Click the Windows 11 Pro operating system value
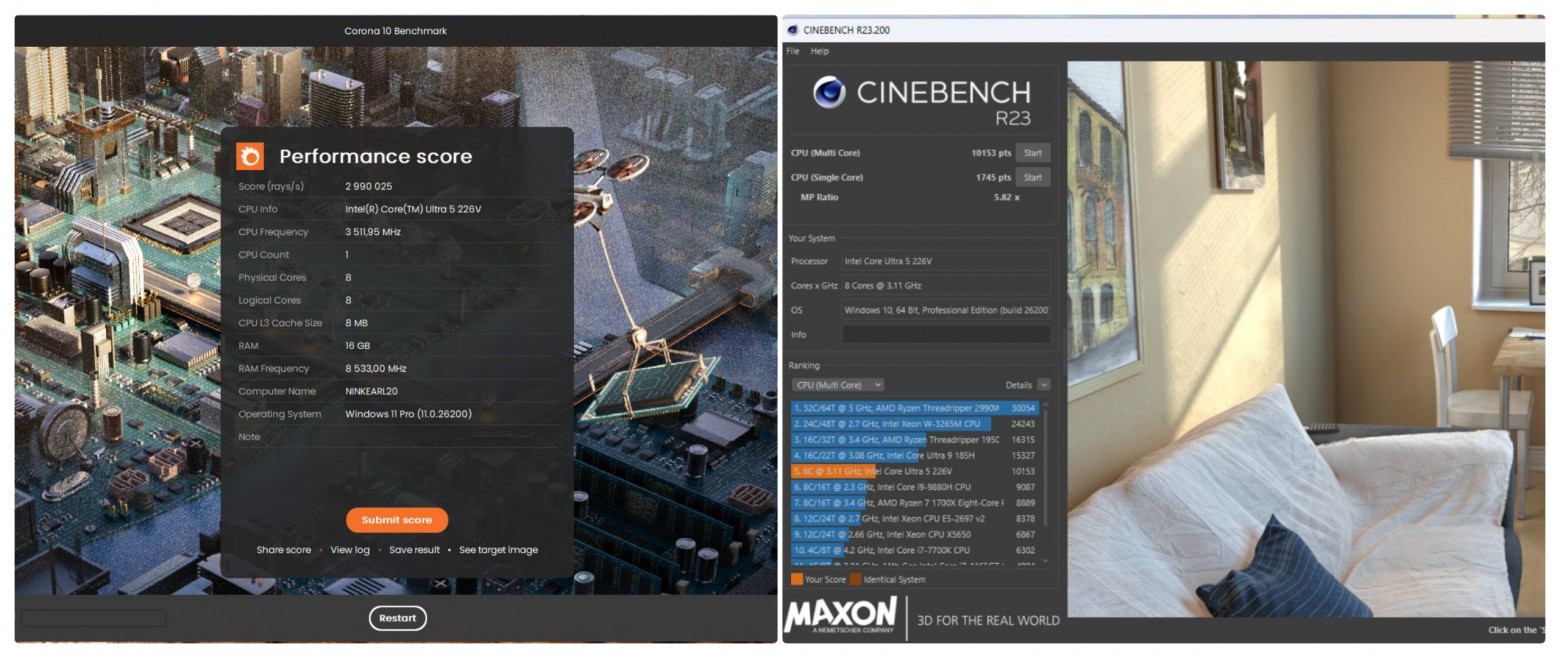 click(x=408, y=414)
